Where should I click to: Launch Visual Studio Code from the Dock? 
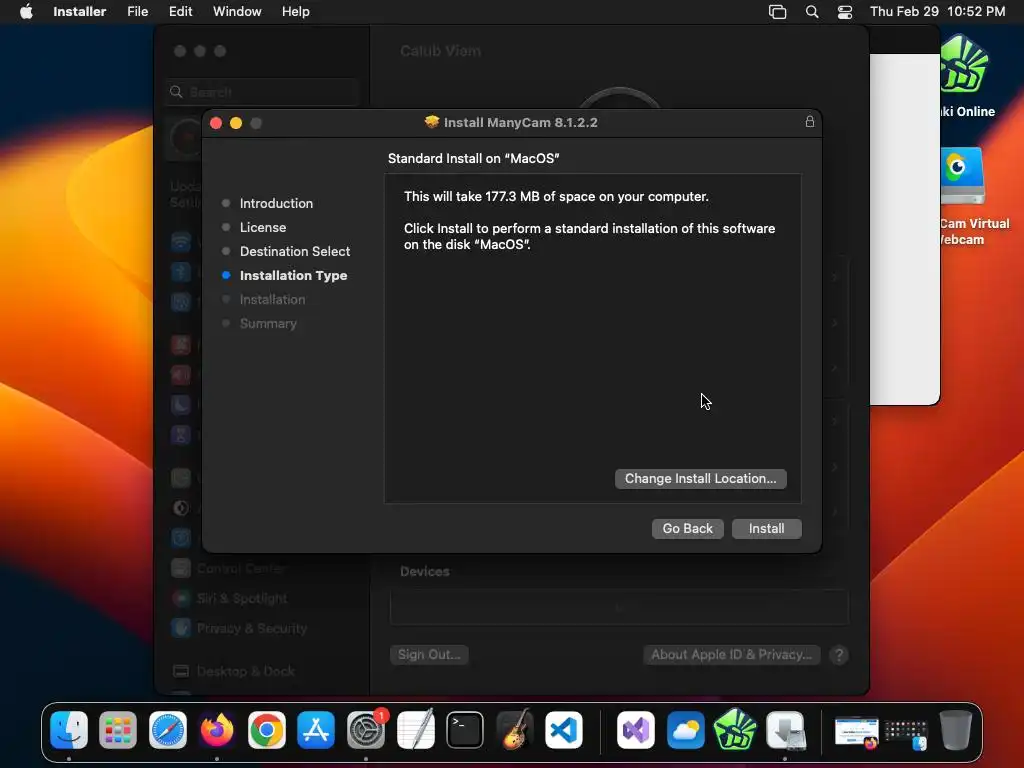click(x=564, y=729)
